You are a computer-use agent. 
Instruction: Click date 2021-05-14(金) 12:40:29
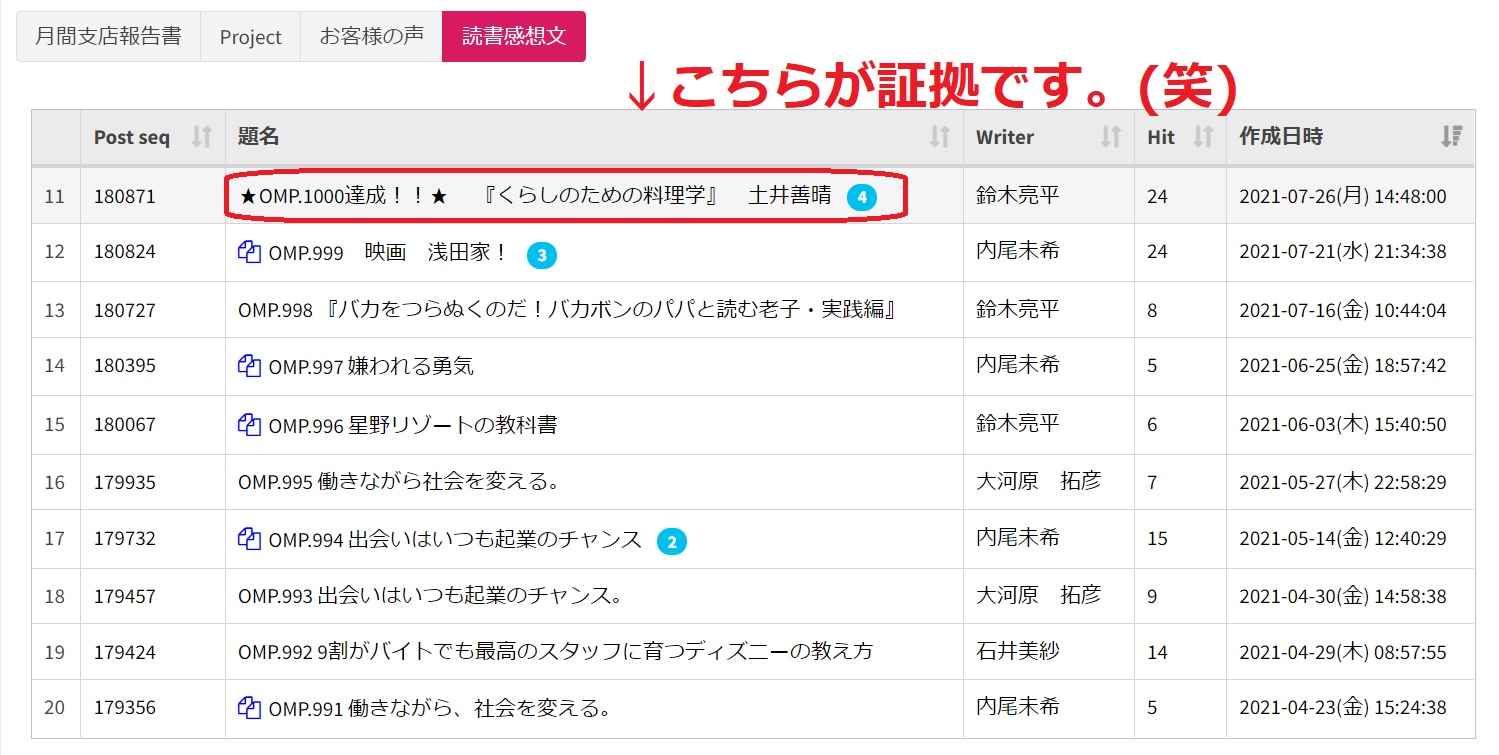click(1343, 540)
